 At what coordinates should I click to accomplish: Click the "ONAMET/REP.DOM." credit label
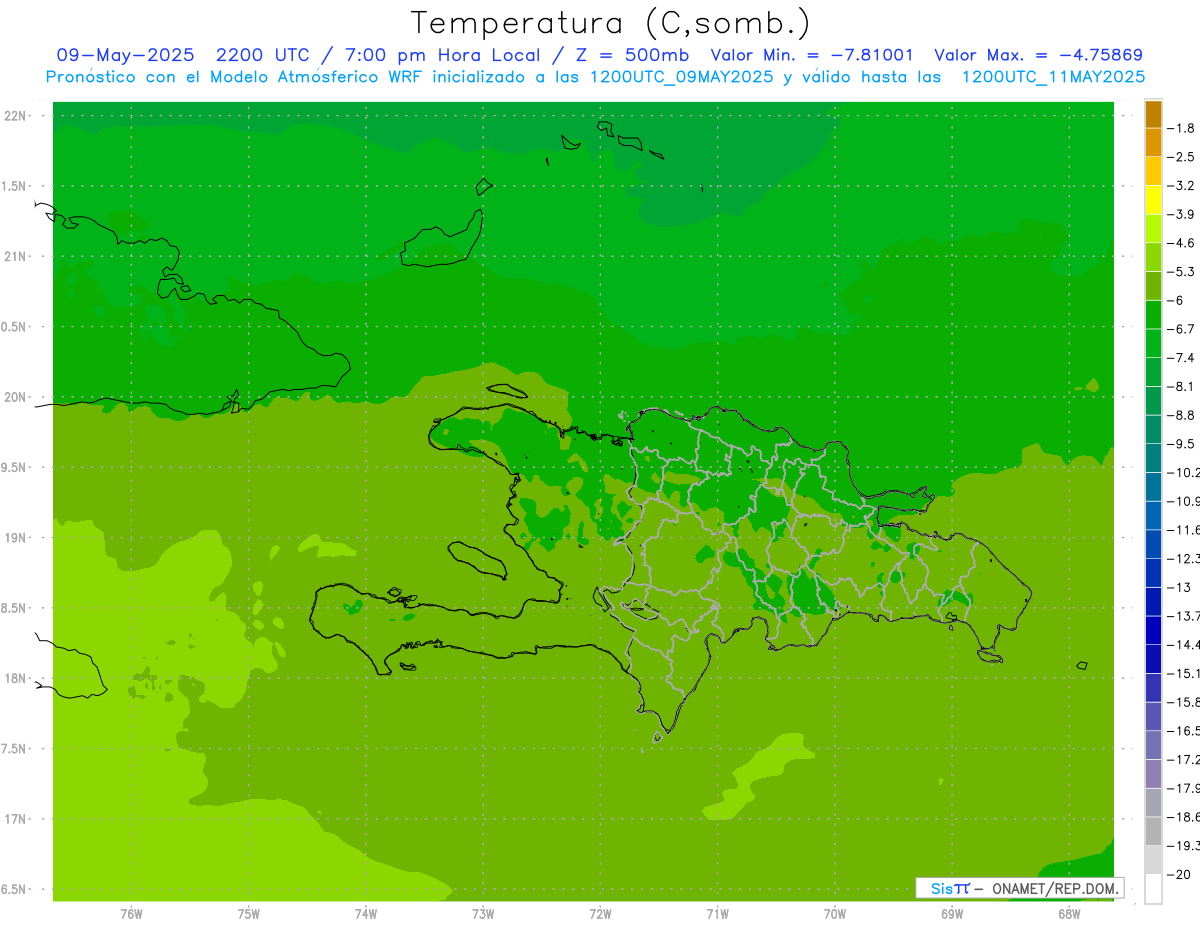pos(1056,888)
